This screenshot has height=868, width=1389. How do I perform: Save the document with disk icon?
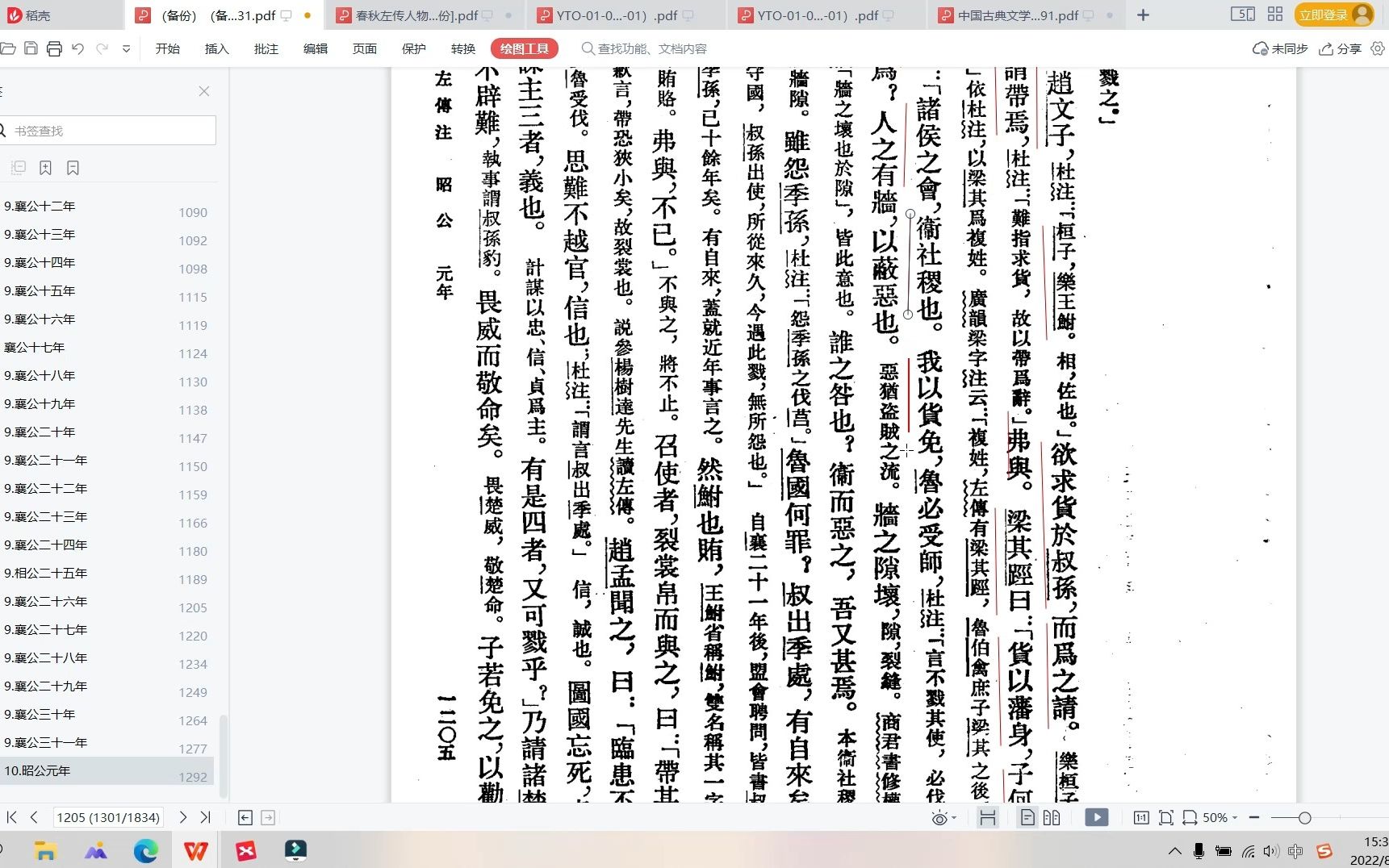tap(31, 49)
